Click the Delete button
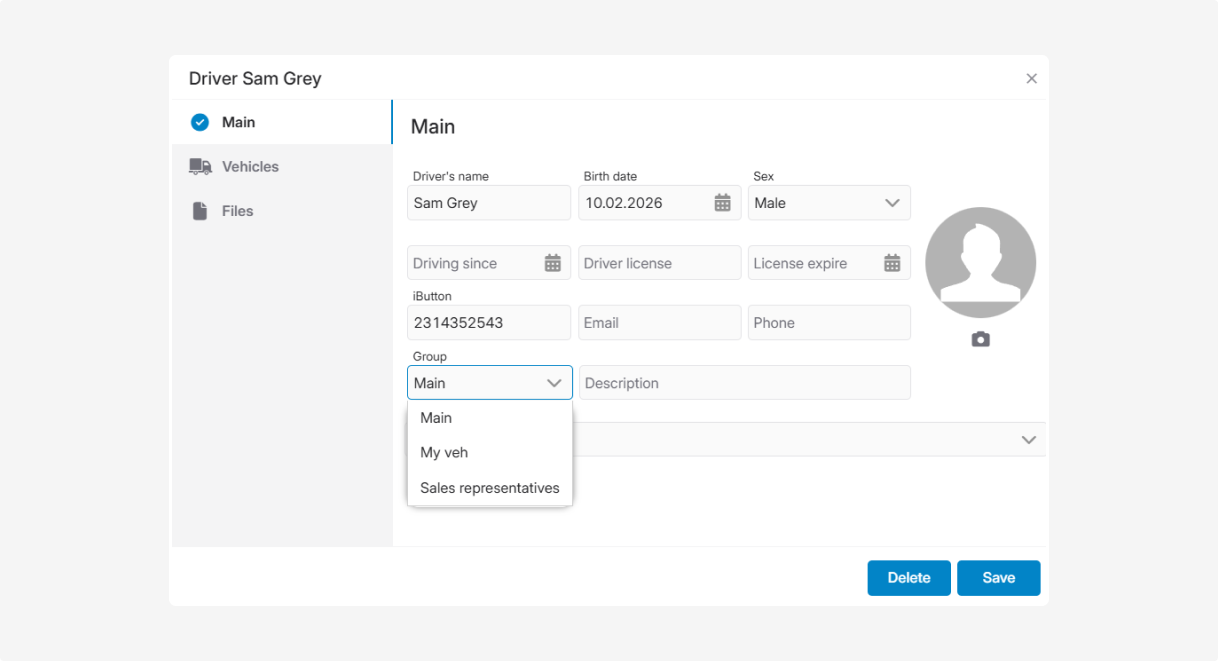The image size is (1218, 661). [908, 578]
